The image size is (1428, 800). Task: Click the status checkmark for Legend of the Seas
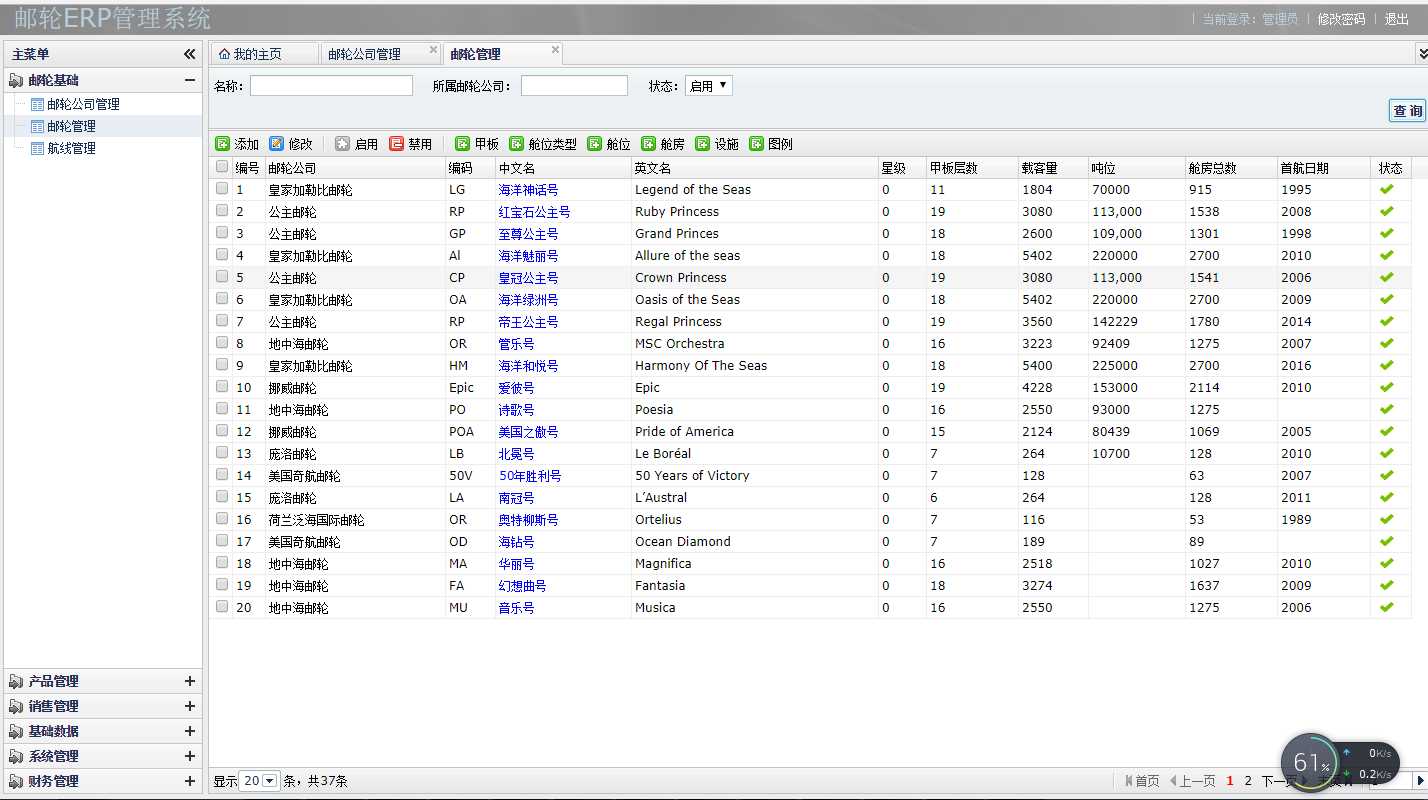point(1386,189)
